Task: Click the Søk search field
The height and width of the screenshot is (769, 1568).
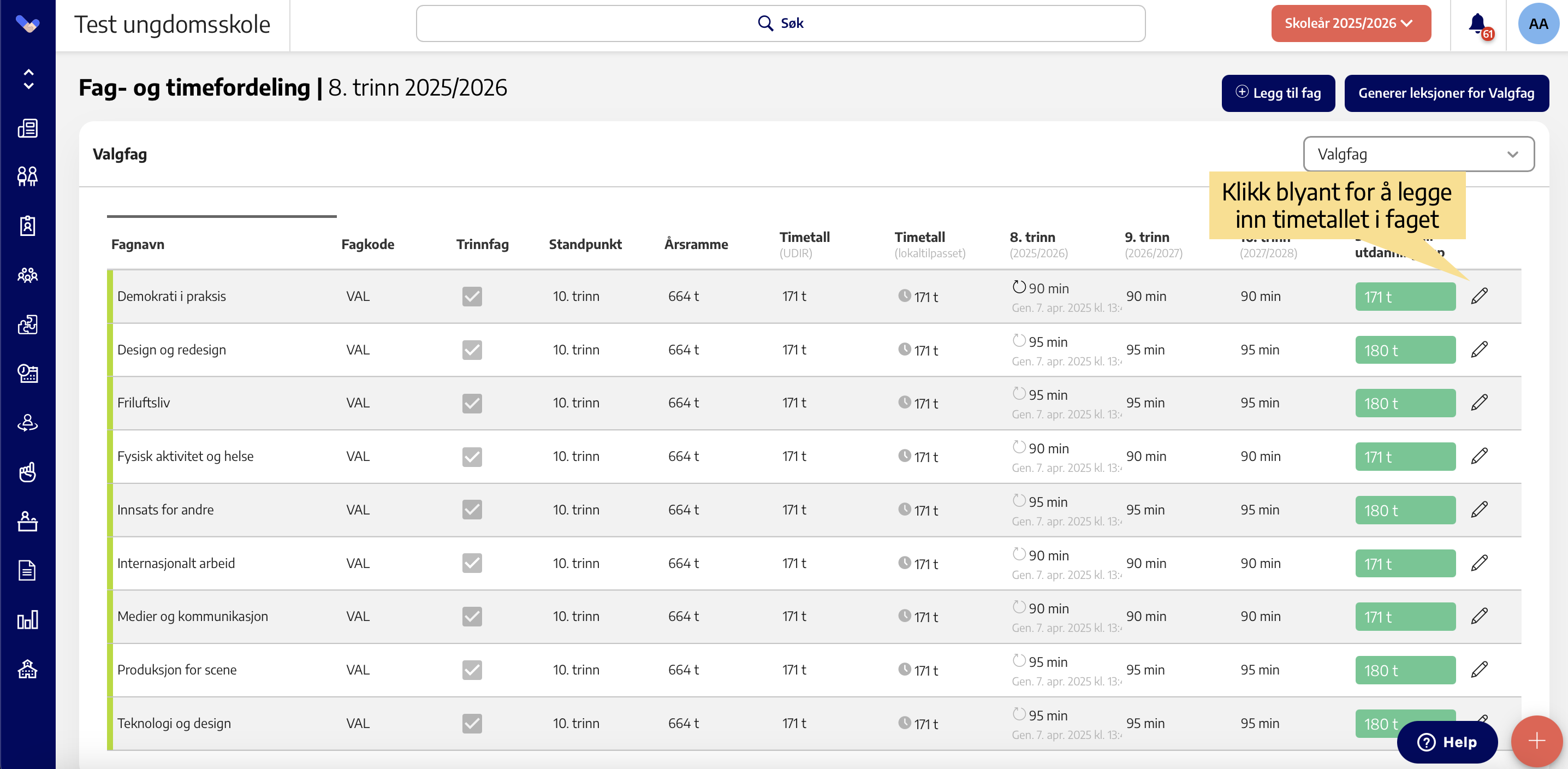Action: (x=780, y=23)
